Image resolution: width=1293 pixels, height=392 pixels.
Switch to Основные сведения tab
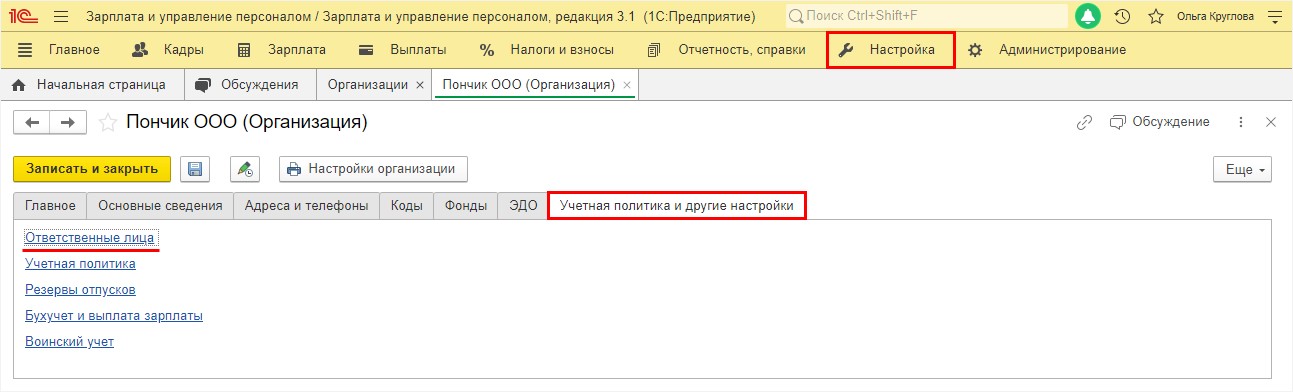(160, 205)
